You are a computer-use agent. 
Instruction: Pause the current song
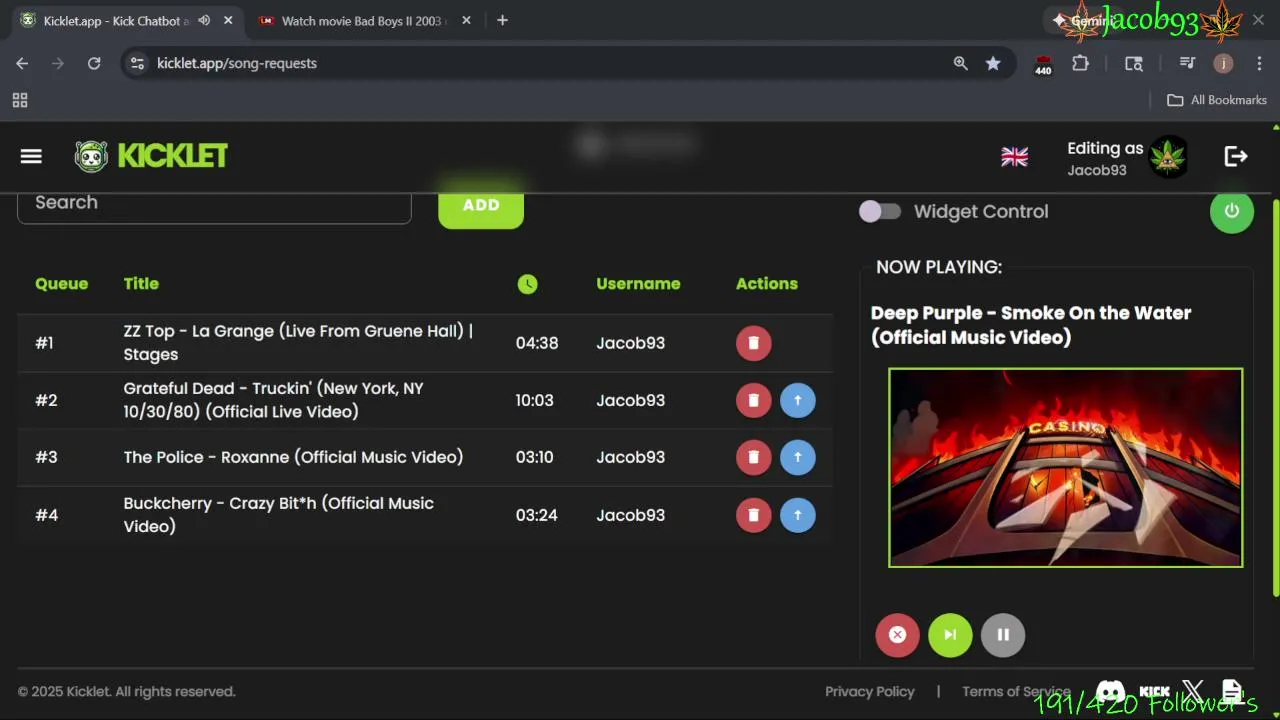click(x=1003, y=635)
